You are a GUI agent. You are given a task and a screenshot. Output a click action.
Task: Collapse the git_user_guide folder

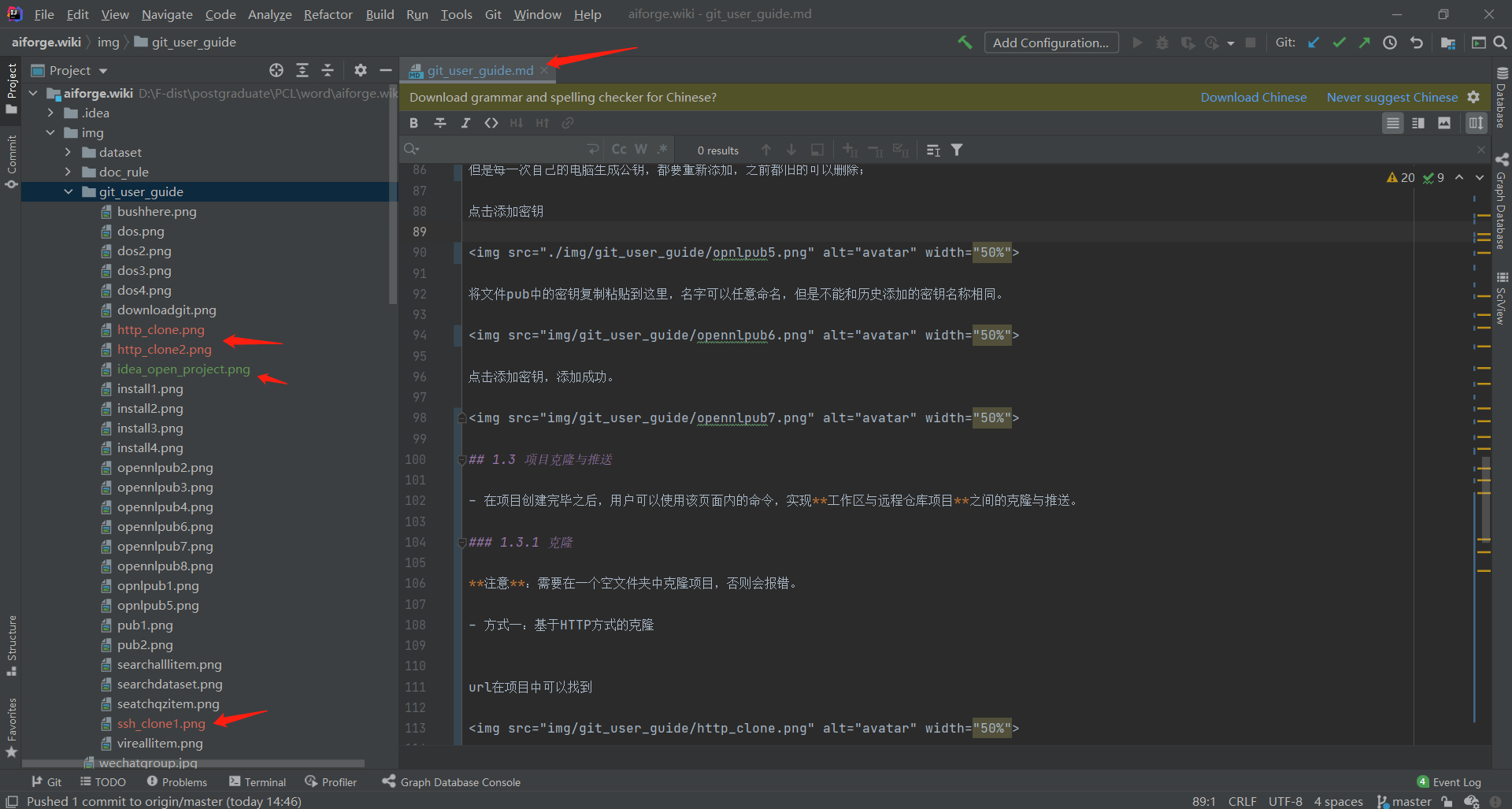pyautogui.click(x=68, y=191)
